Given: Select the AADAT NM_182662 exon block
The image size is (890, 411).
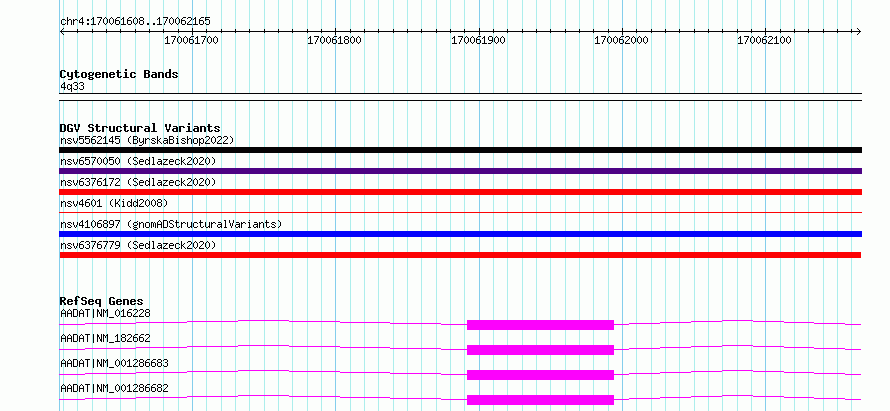Looking at the screenshot, I should [540, 350].
